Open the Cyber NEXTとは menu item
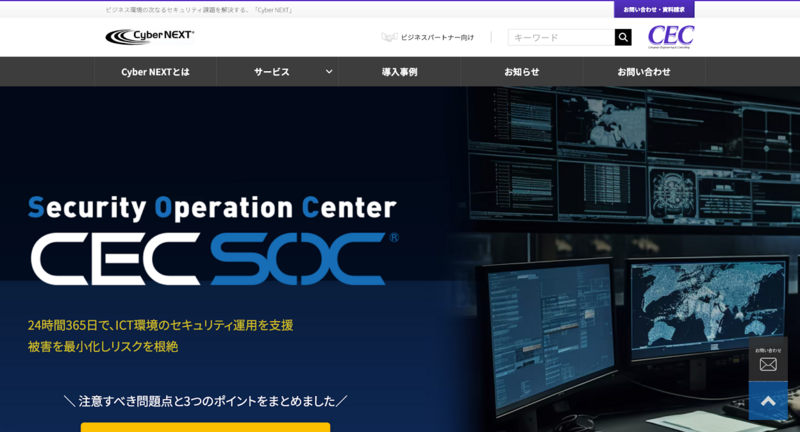Viewport: 800px width, 432px height. [x=155, y=72]
